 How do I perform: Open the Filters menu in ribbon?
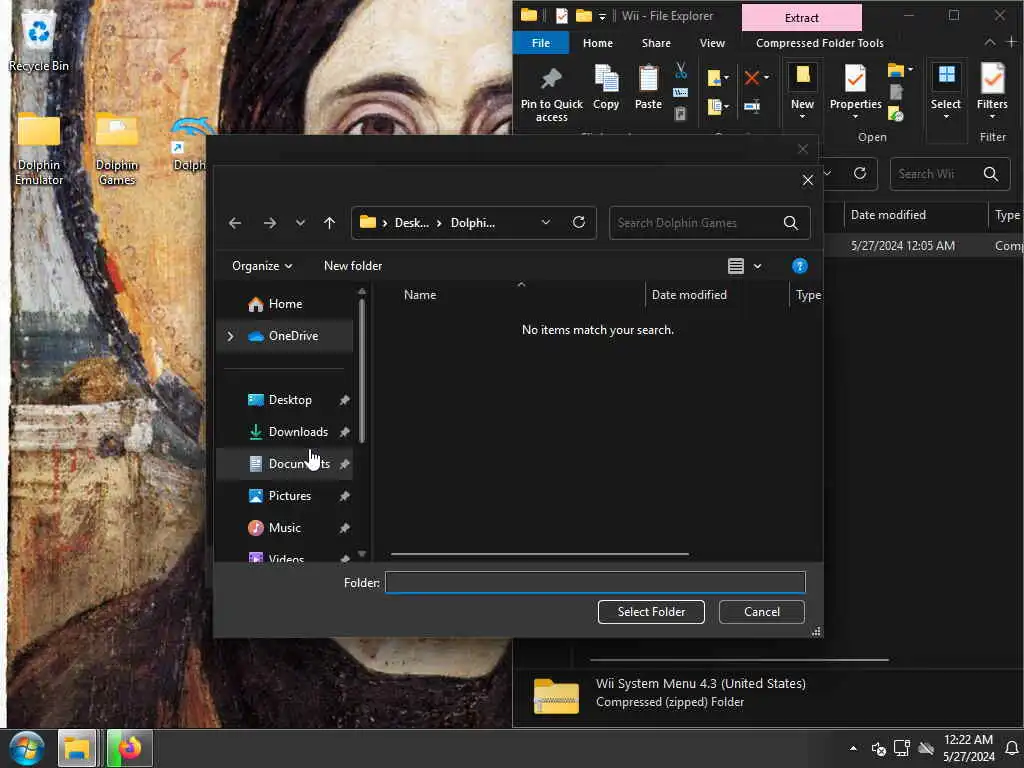[991, 91]
